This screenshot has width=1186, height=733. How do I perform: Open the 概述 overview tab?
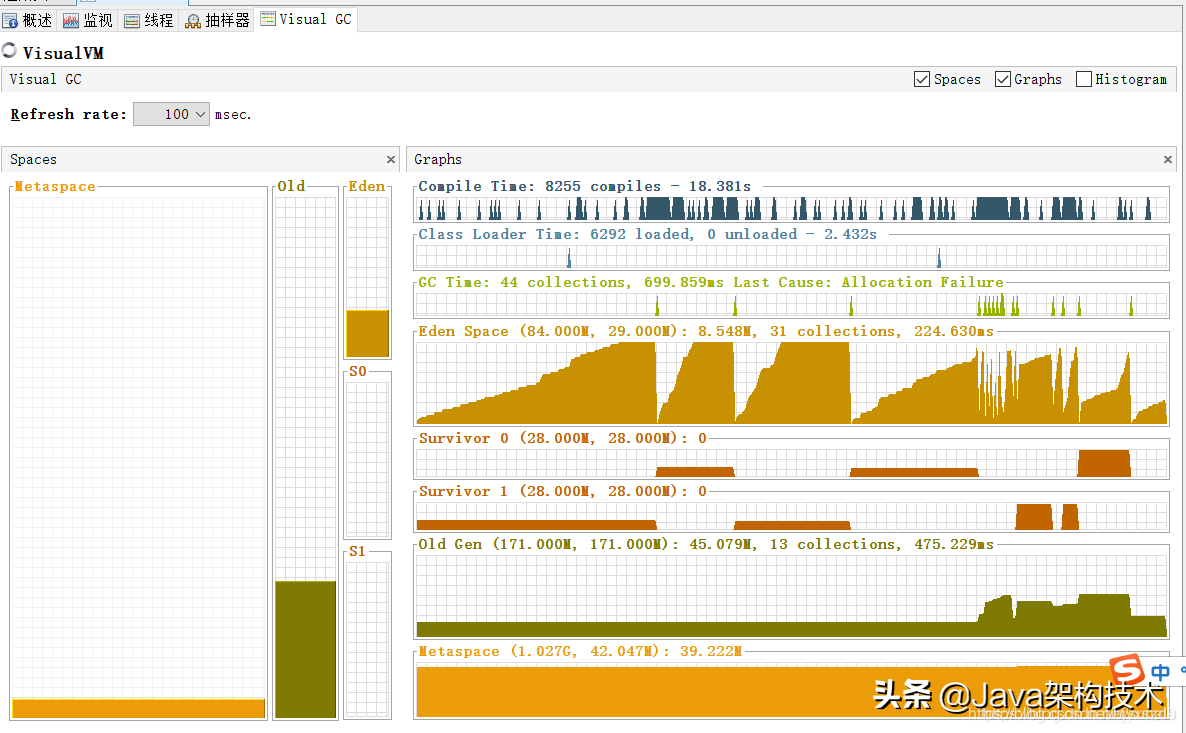28,20
